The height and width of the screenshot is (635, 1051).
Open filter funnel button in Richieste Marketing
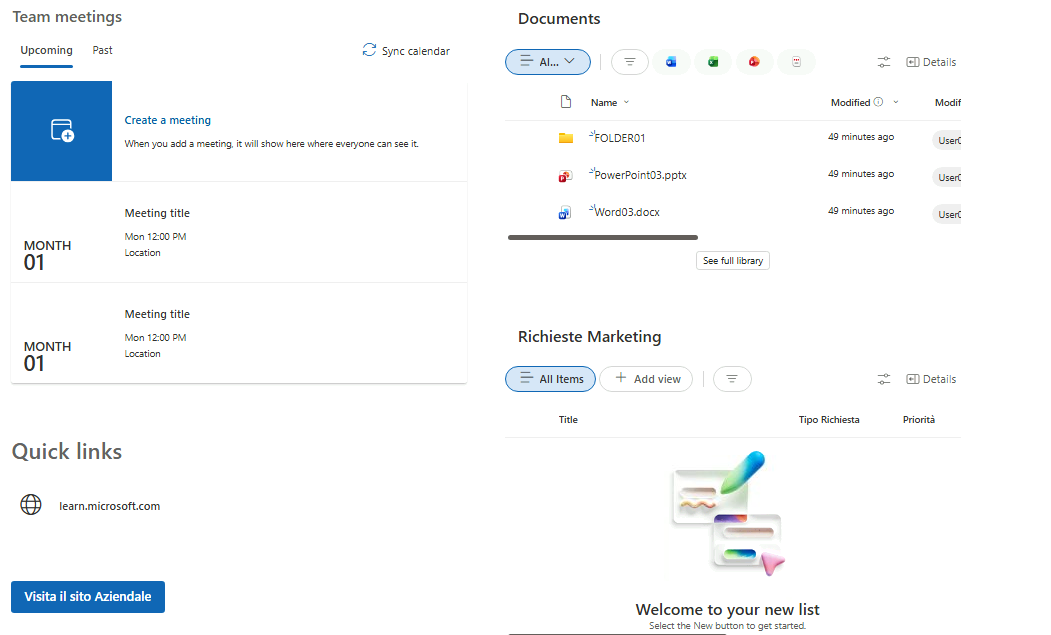pyautogui.click(x=732, y=380)
